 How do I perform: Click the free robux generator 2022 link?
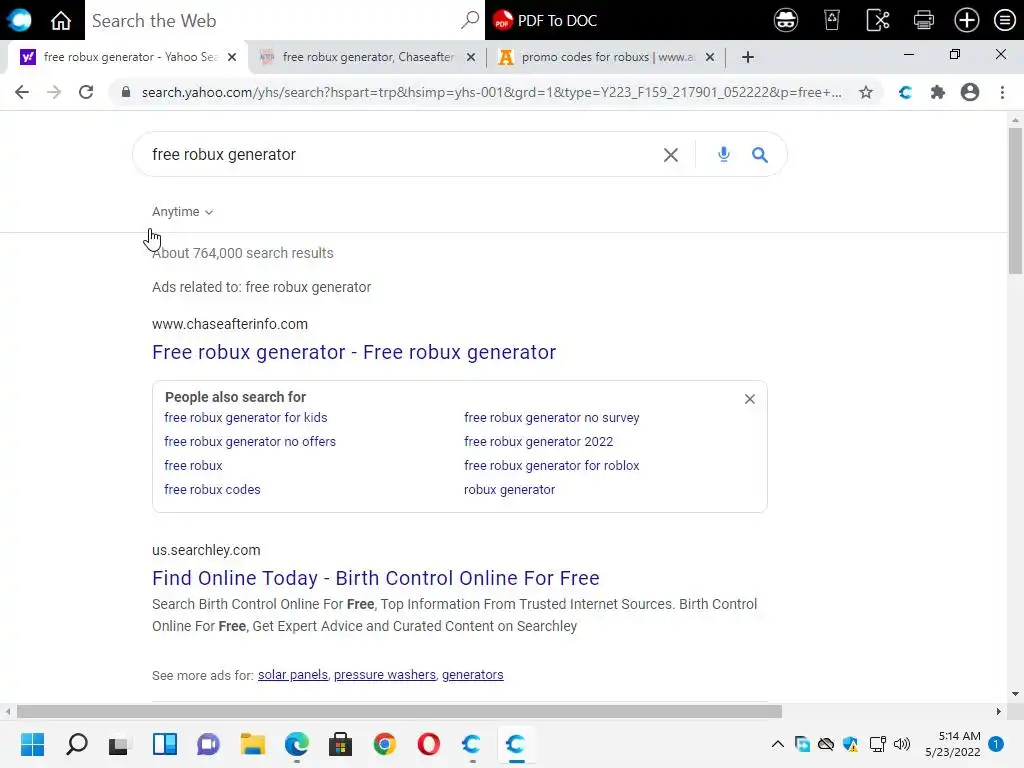pos(538,441)
